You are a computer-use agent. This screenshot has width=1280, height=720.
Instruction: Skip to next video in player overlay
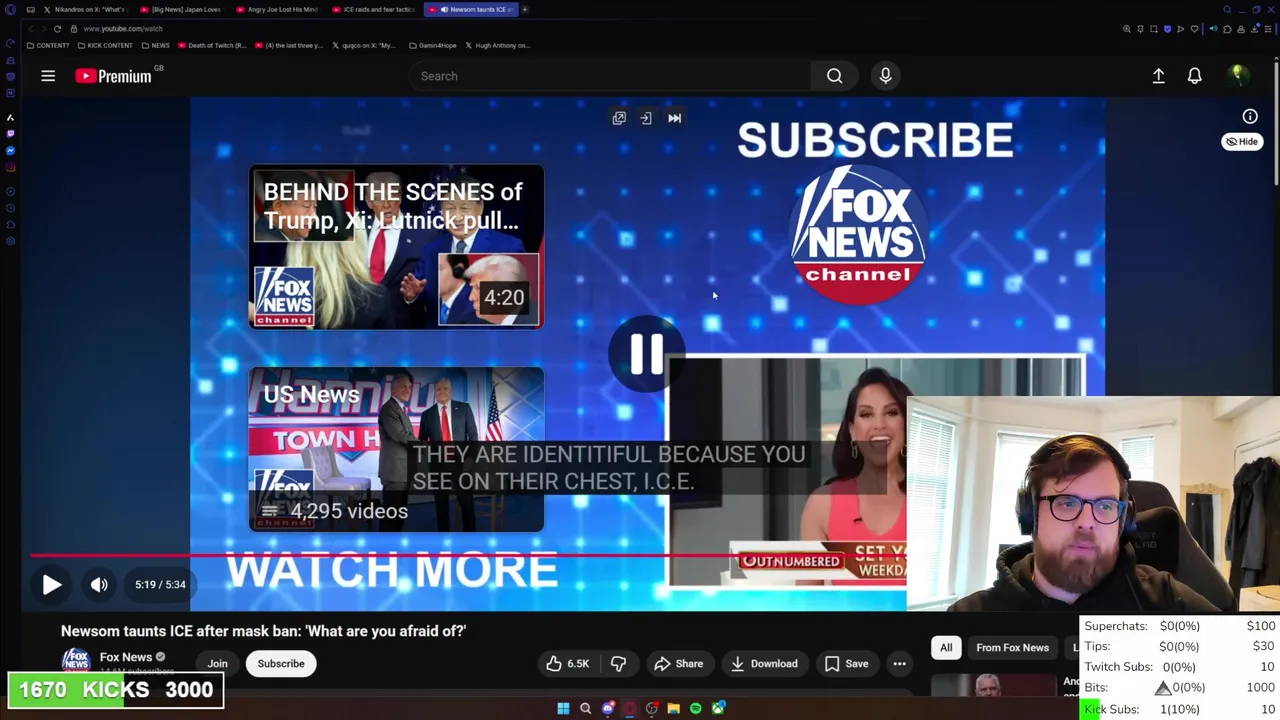[675, 118]
